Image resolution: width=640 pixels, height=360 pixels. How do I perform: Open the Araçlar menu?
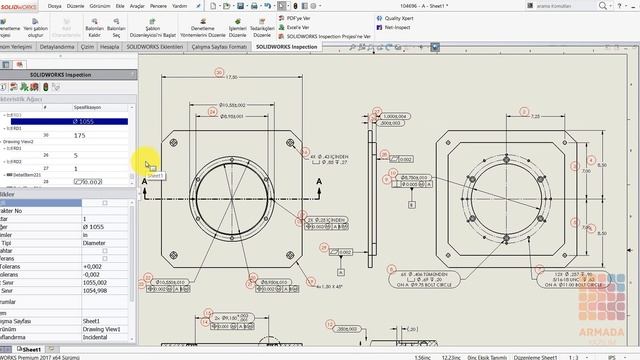(x=138, y=6)
